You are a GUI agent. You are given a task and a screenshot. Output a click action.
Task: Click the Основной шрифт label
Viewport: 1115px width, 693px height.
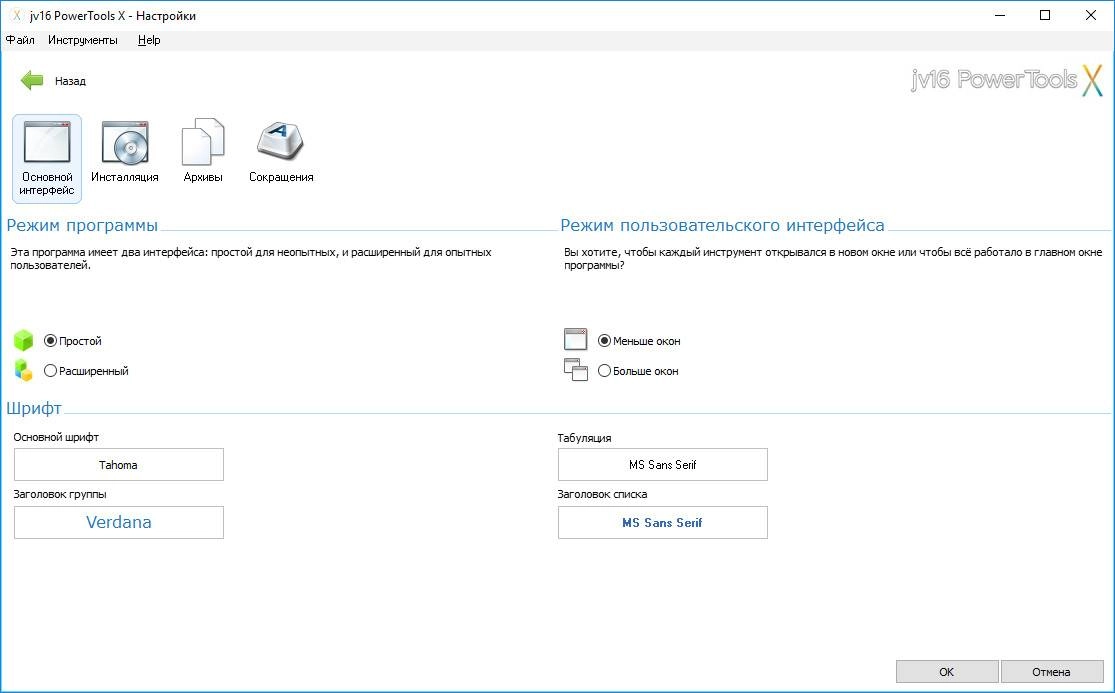(56, 437)
